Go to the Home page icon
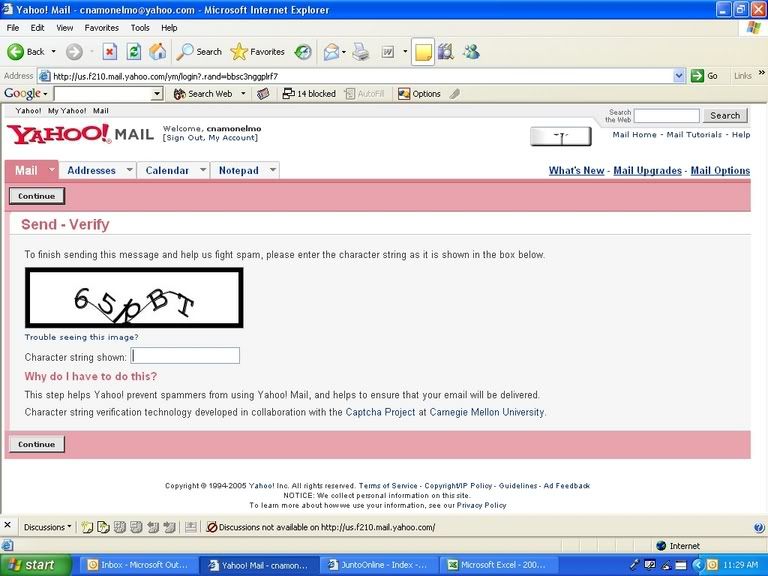The image size is (768, 576). click(x=158, y=51)
